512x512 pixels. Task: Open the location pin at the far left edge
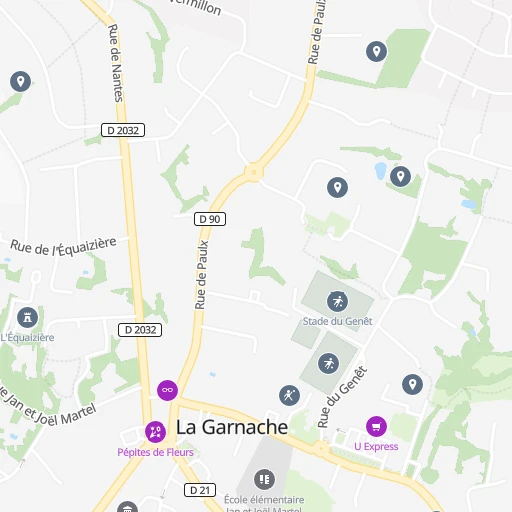tap(20, 81)
